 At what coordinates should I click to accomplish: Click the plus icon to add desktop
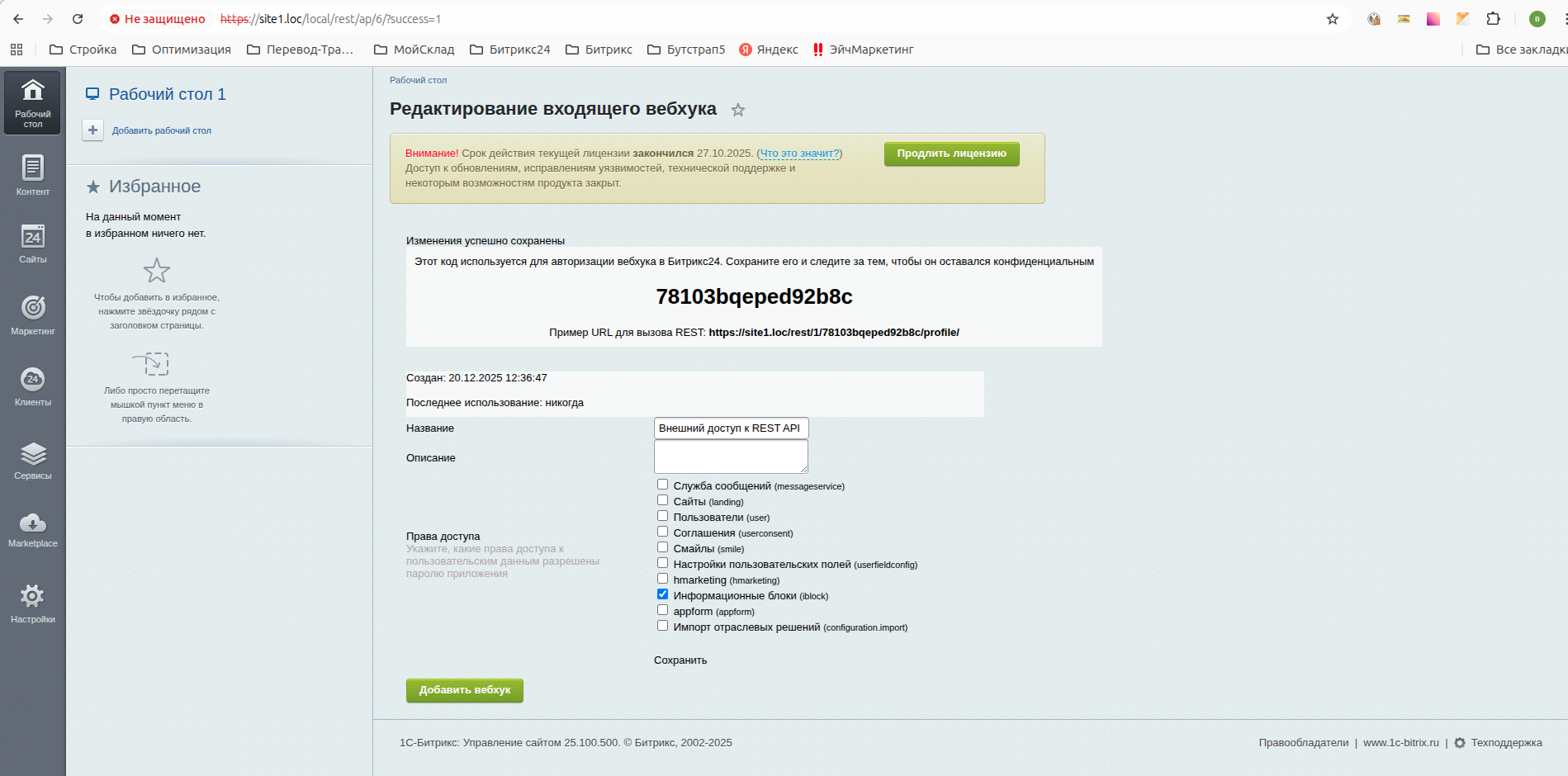point(92,130)
